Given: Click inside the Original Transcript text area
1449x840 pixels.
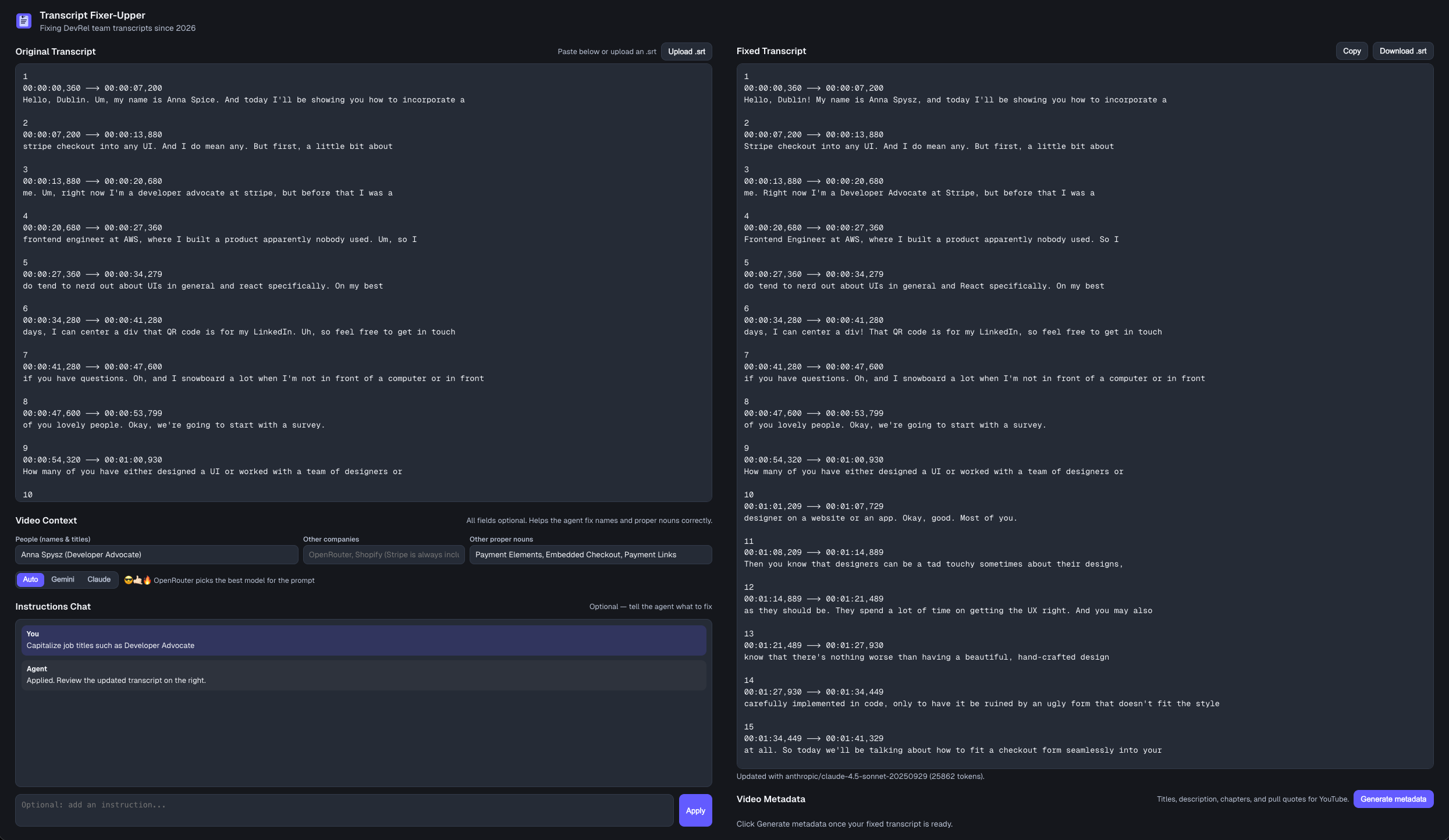Looking at the screenshot, I should point(363,283).
